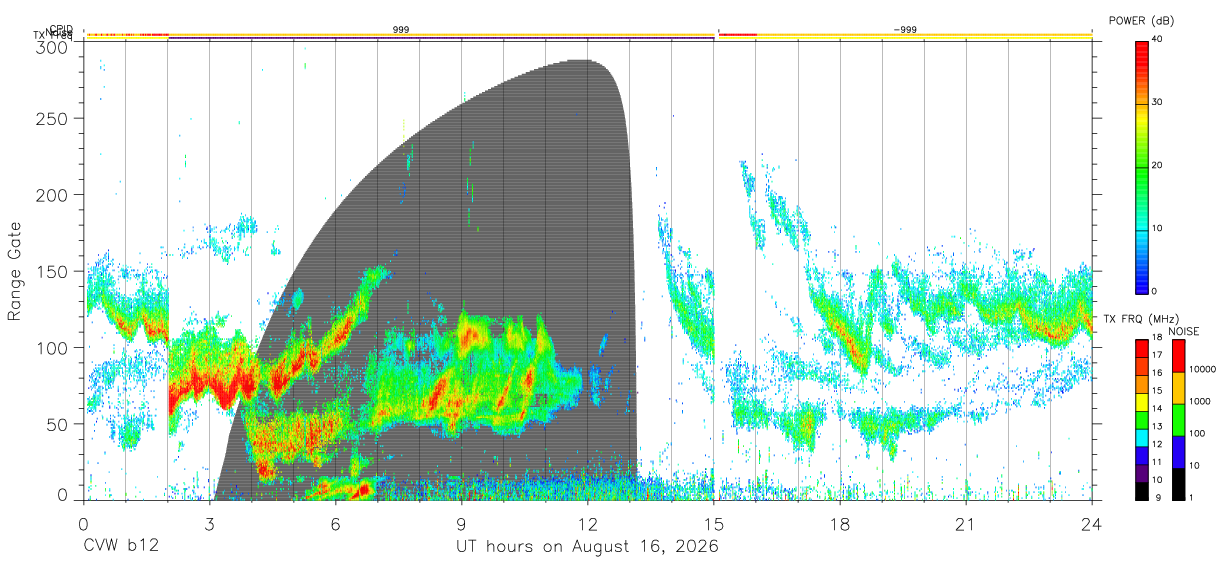Click the POWER (dB) colorbar title
The height and width of the screenshot is (567, 1228).
coord(1143,21)
